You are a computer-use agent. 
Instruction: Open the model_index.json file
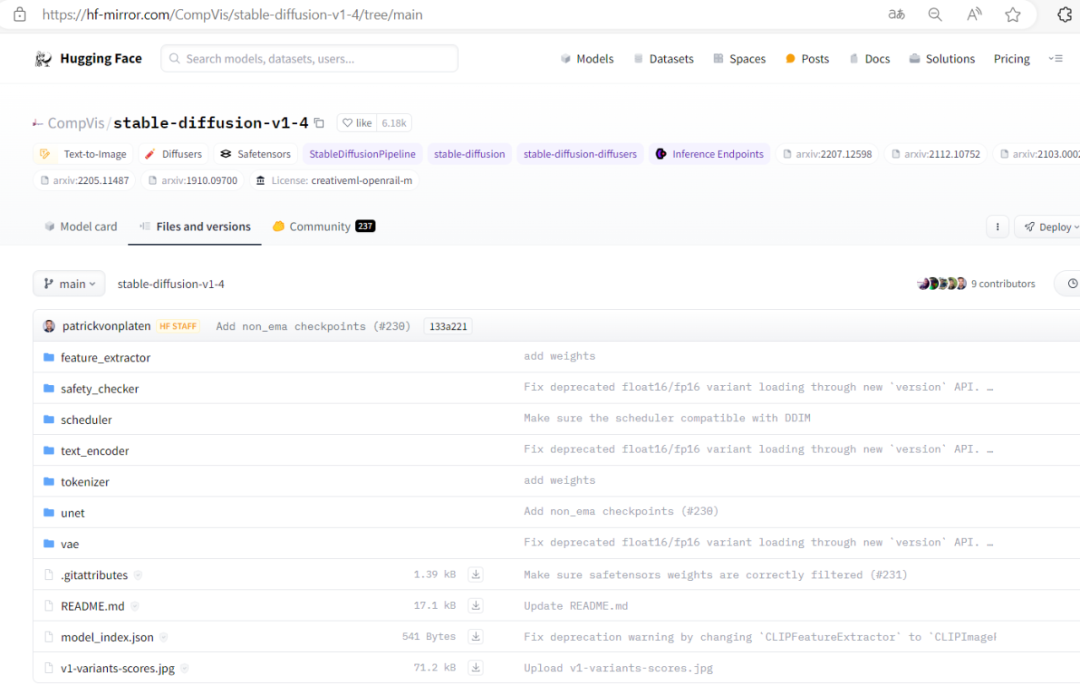107,637
